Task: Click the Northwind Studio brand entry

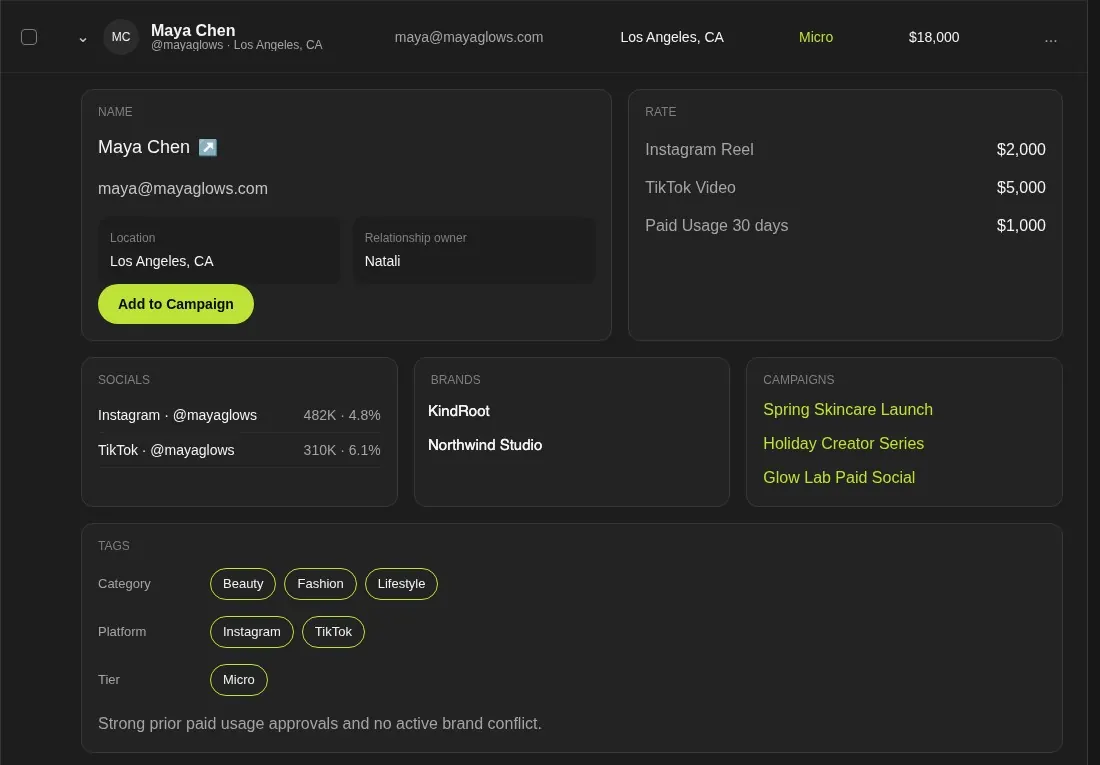Action: tap(485, 445)
